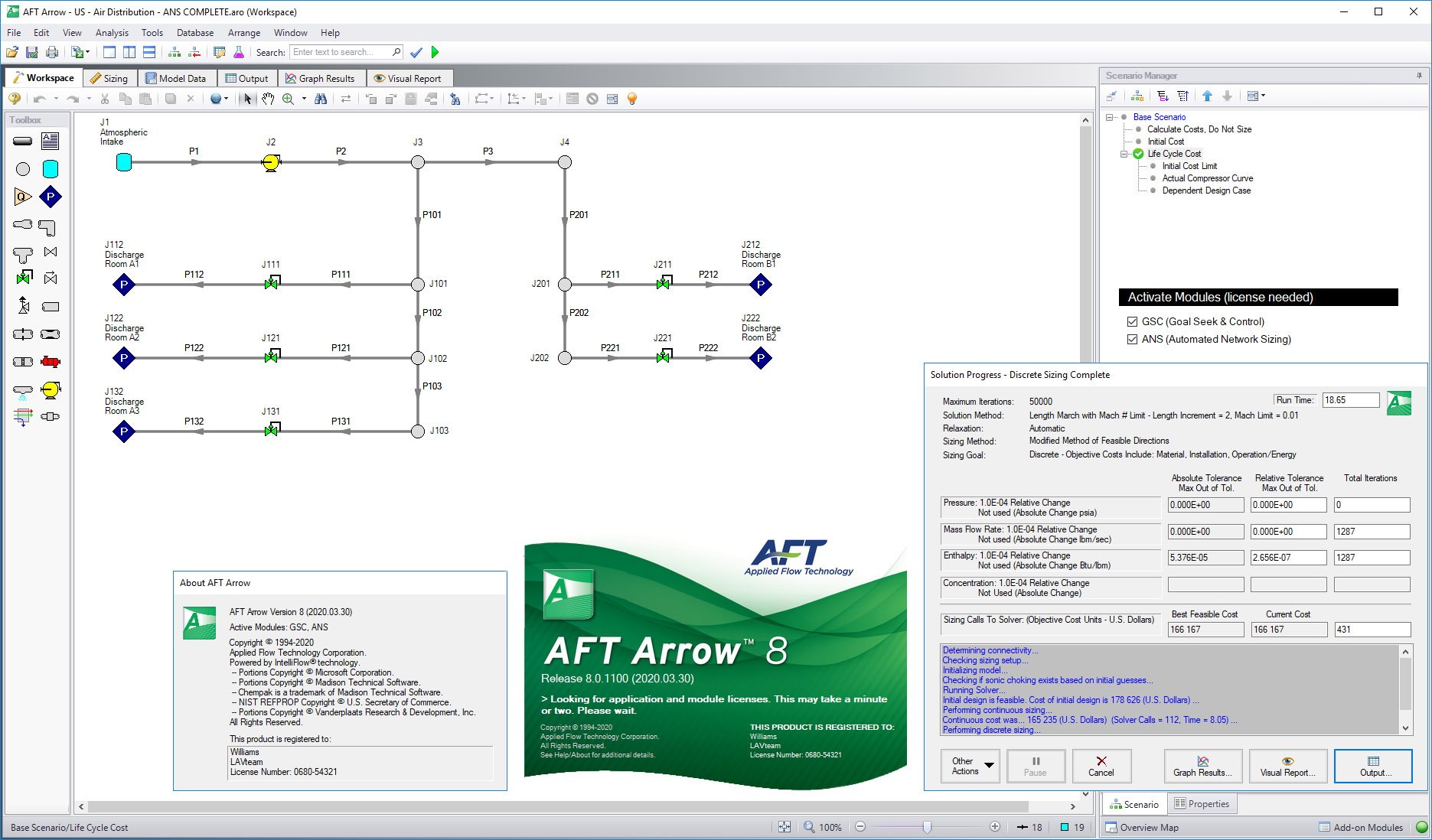Click the Print icon in the toolbar
The width and height of the screenshot is (1432, 840).
pyautogui.click(x=52, y=51)
